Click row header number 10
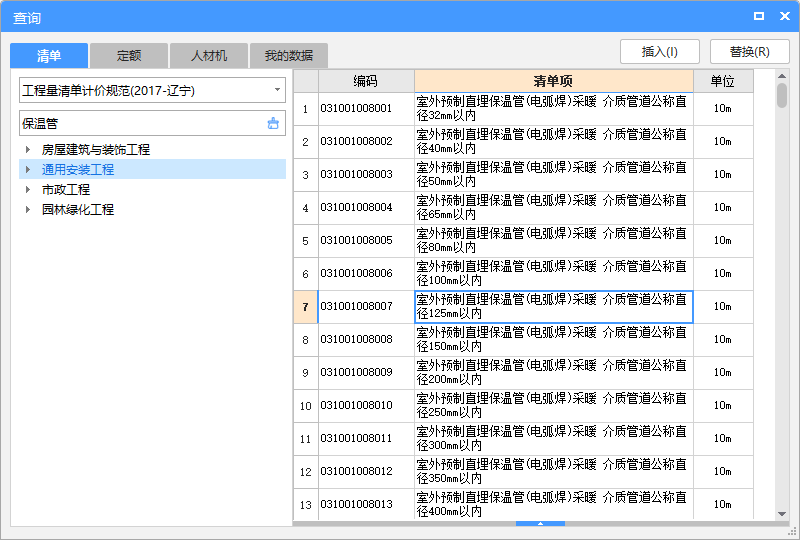 pos(306,406)
